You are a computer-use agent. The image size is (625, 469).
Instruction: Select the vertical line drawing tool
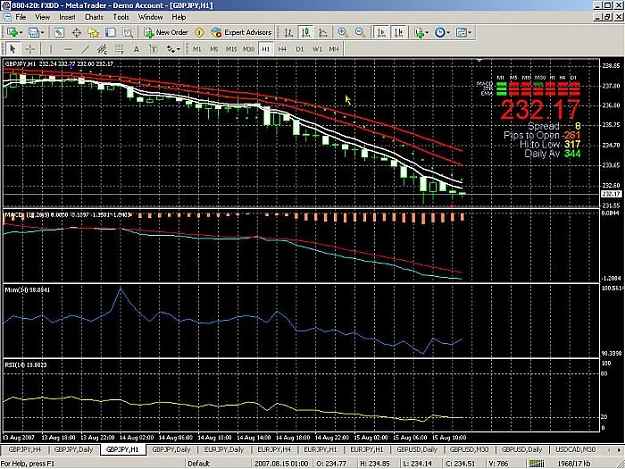click(x=51, y=49)
